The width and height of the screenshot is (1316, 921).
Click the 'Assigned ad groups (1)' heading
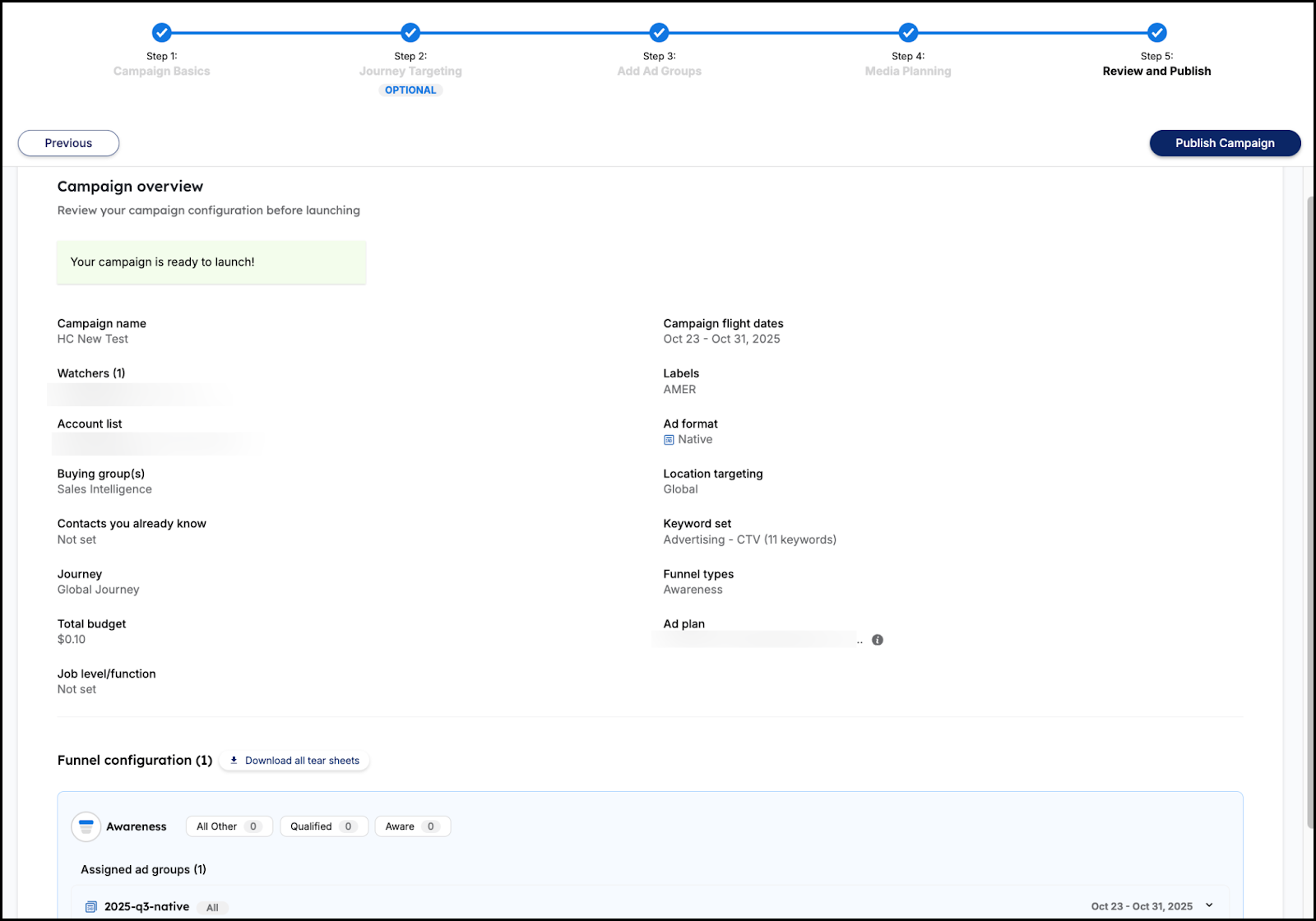point(144,869)
